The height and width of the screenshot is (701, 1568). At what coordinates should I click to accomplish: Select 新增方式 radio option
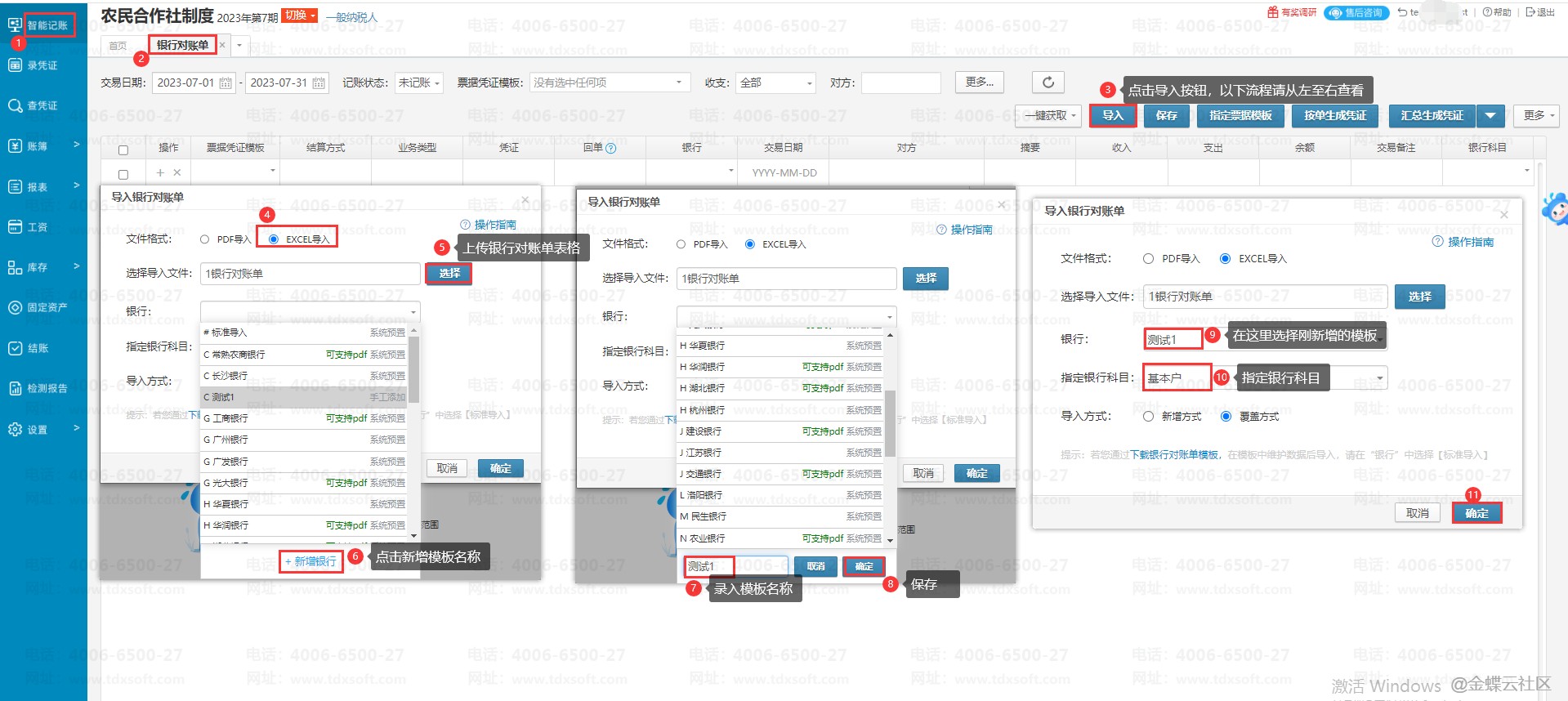pyautogui.click(x=1148, y=417)
